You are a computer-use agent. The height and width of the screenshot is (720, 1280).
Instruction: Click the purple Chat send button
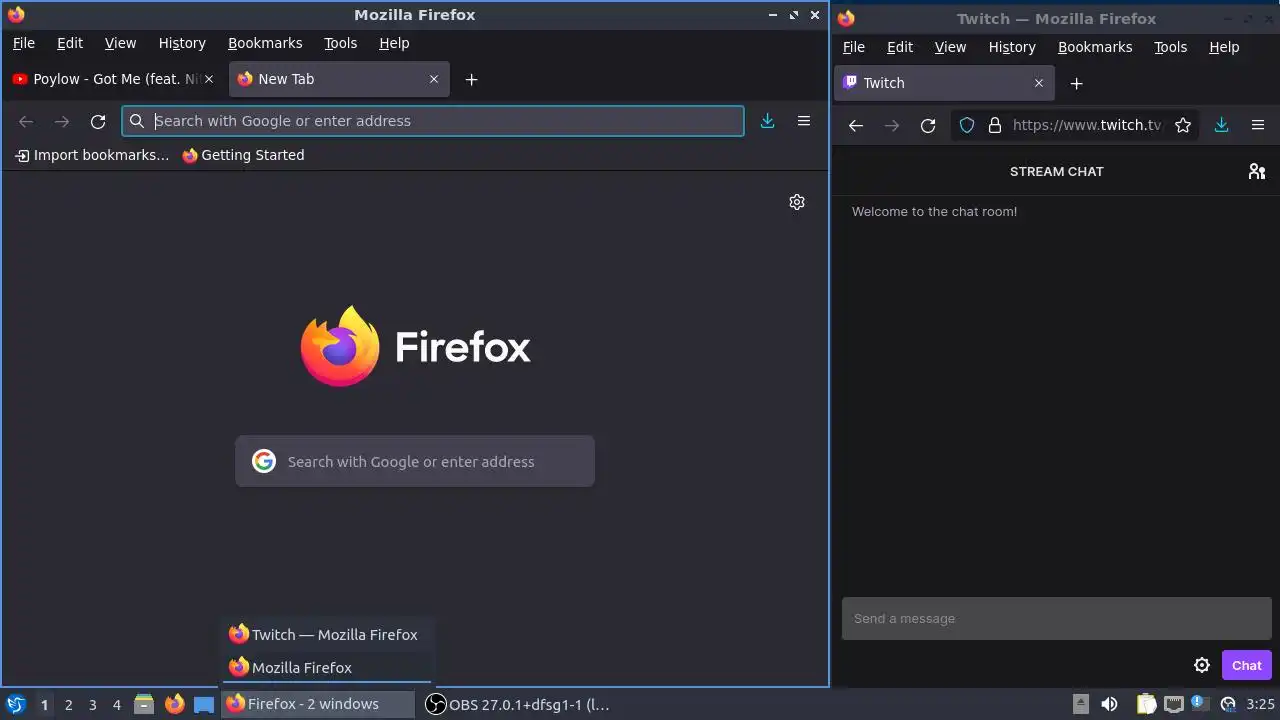click(1246, 665)
